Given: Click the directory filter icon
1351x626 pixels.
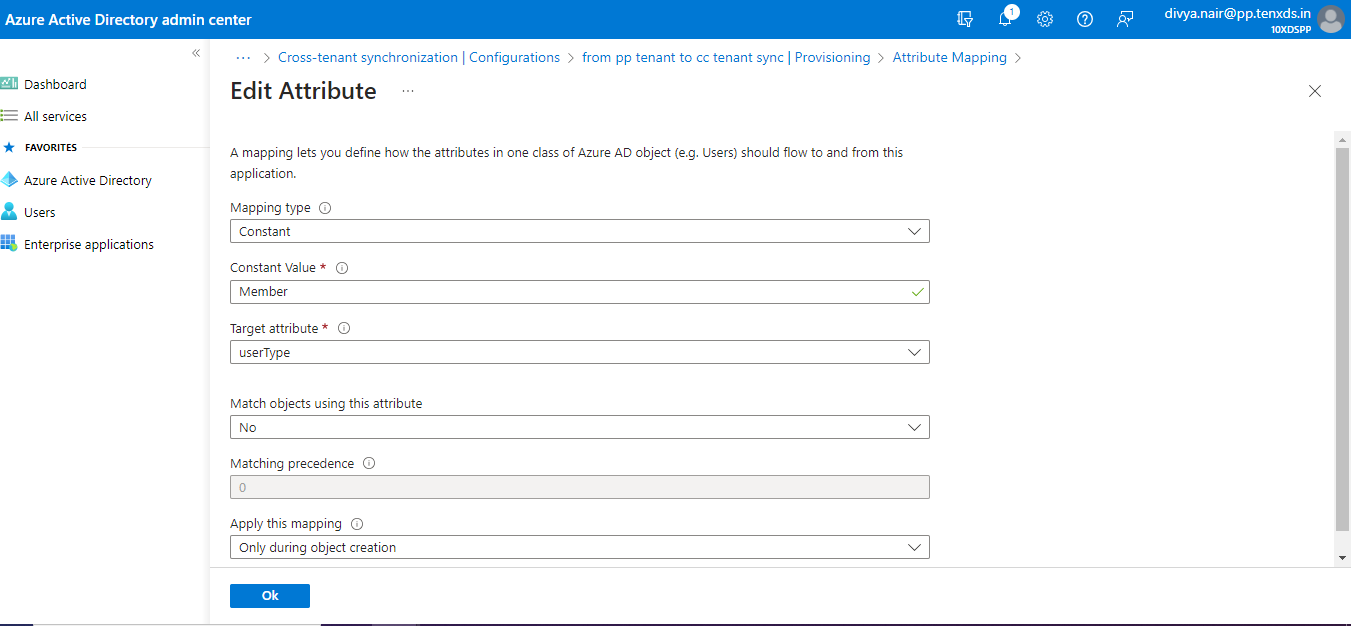Looking at the screenshot, I should coord(964,19).
